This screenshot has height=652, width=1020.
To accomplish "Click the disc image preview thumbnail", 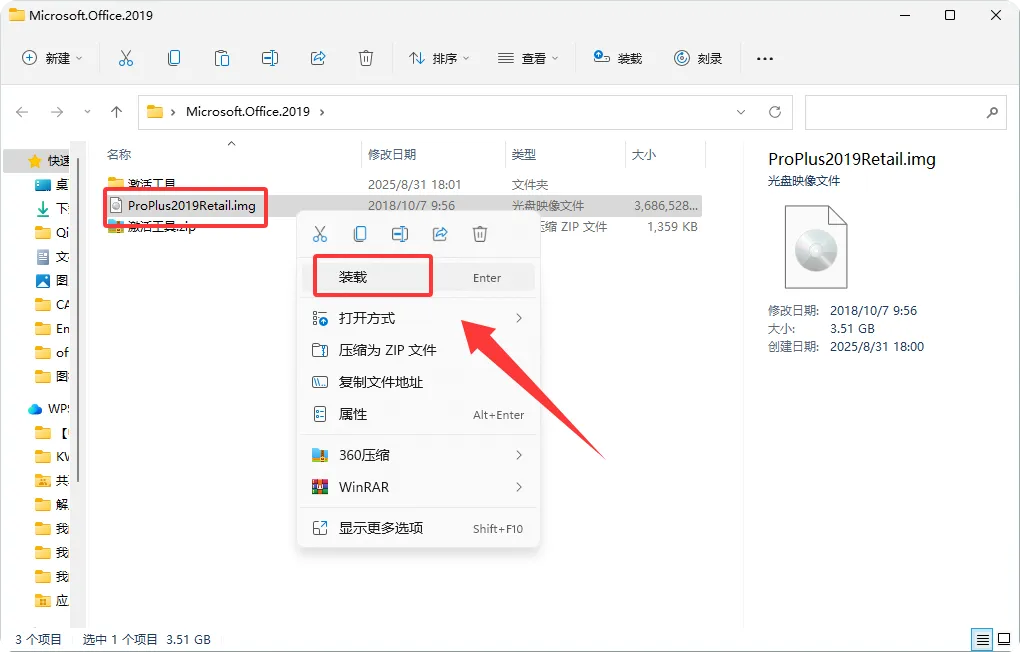I will click(816, 247).
